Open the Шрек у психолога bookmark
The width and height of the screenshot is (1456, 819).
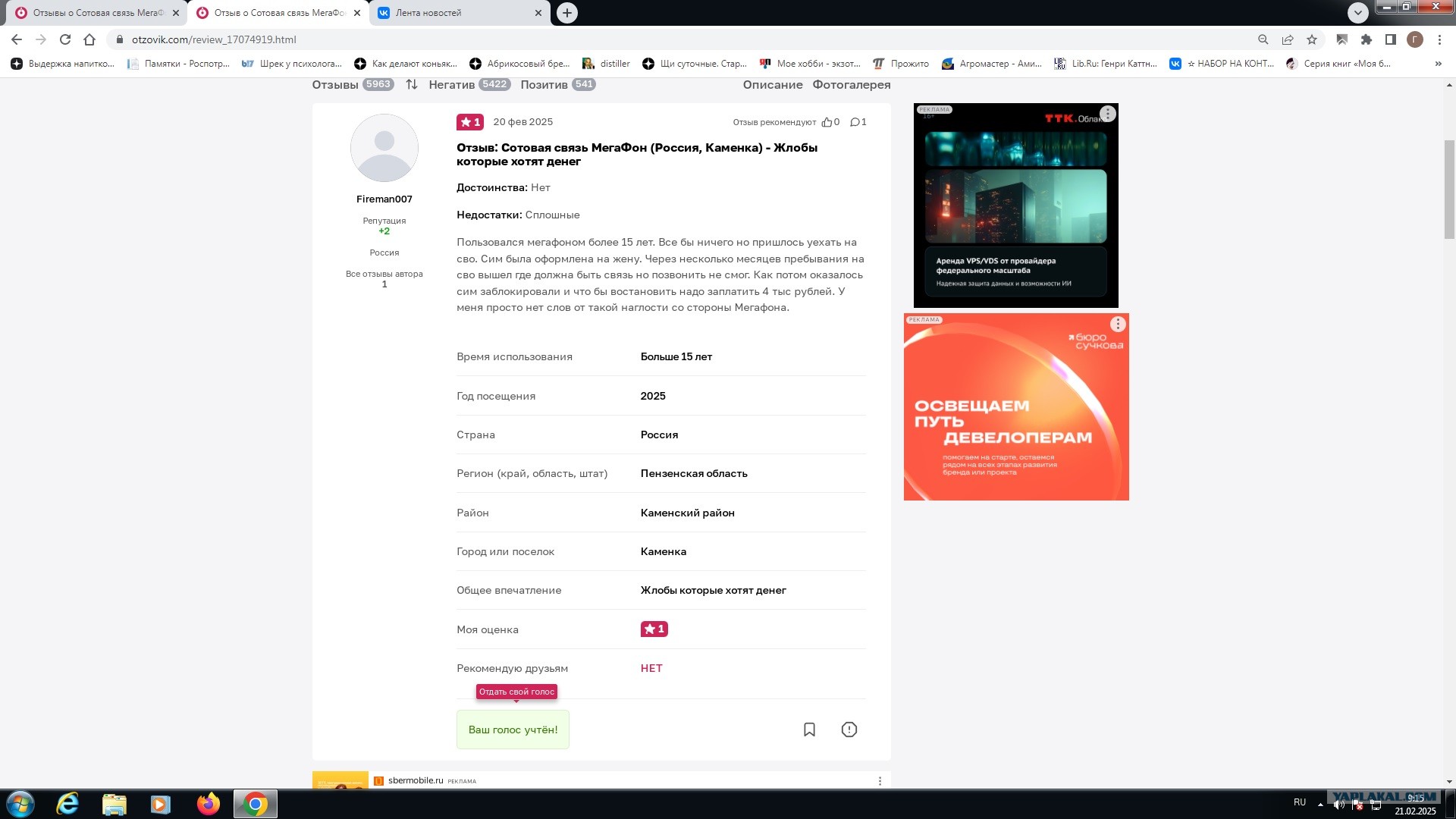[292, 64]
